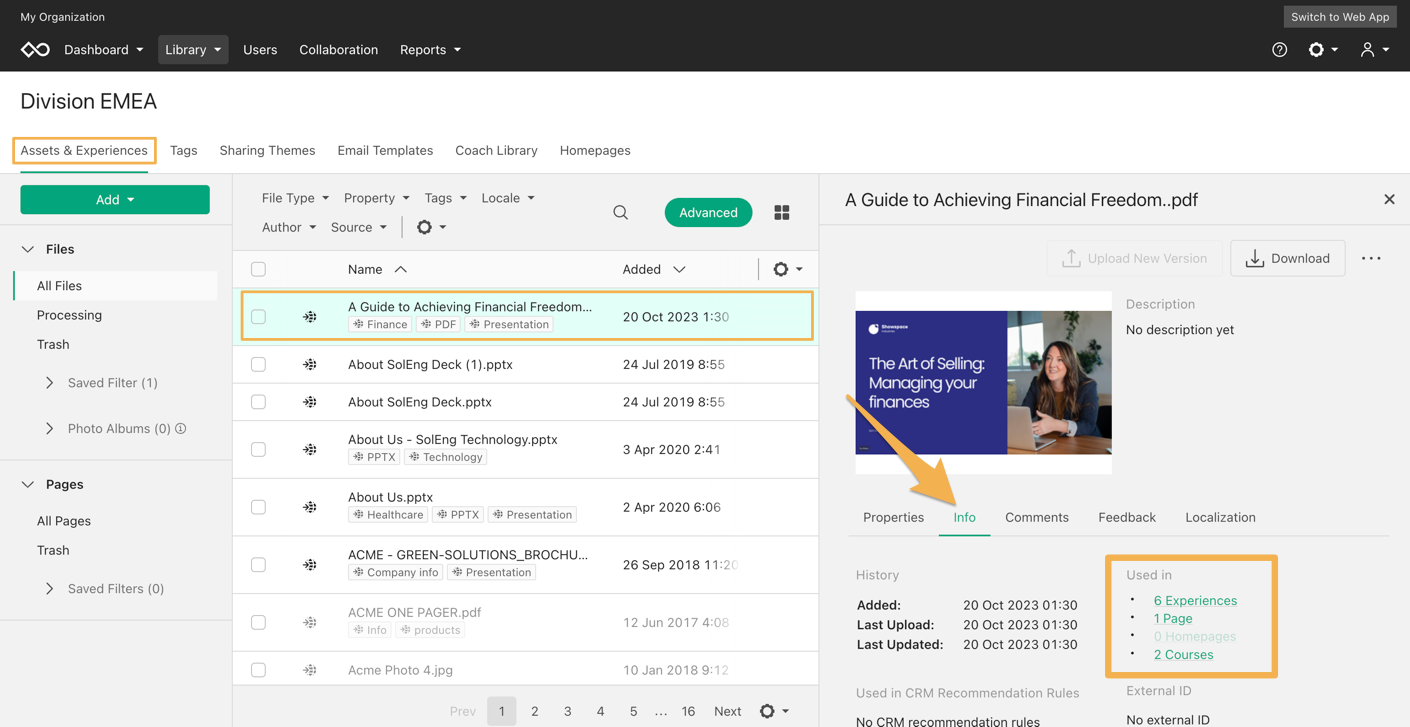Screen dimensions: 1410x727
Task: Check About Us - SolEng Technology.pptx row
Action: (x=258, y=449)
